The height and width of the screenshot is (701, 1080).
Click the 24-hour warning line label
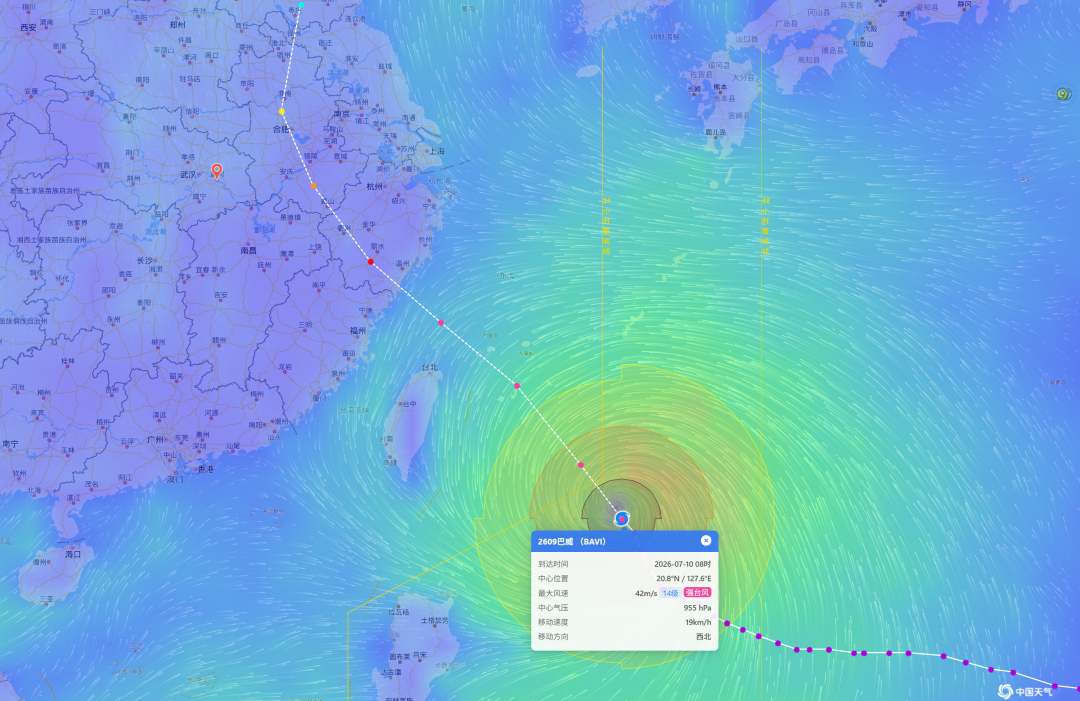click(x=606, y=226)
